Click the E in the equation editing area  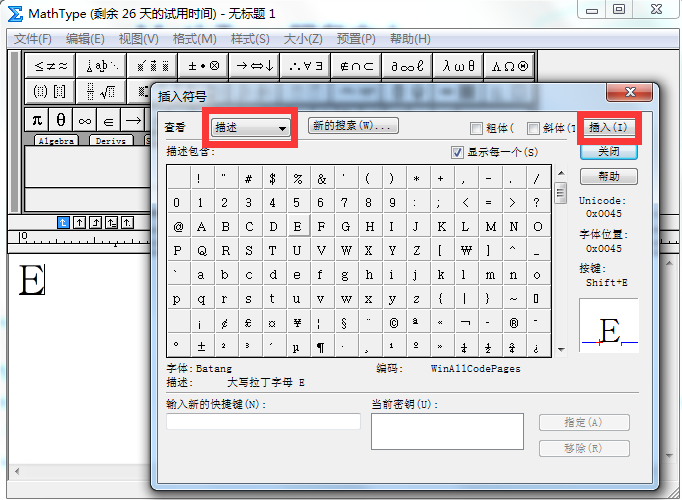point(32,280)
